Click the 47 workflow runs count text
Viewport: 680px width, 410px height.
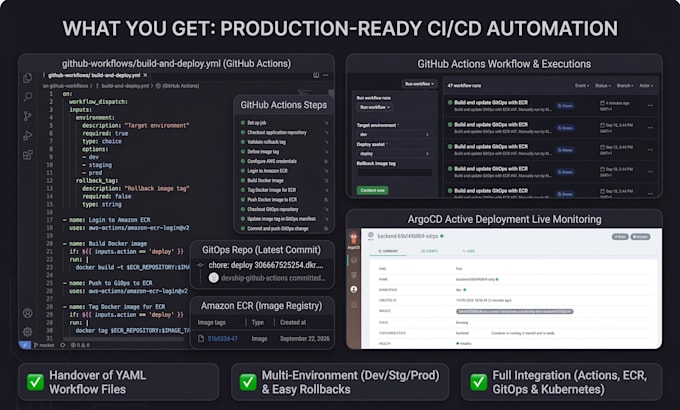click(464, 85)
